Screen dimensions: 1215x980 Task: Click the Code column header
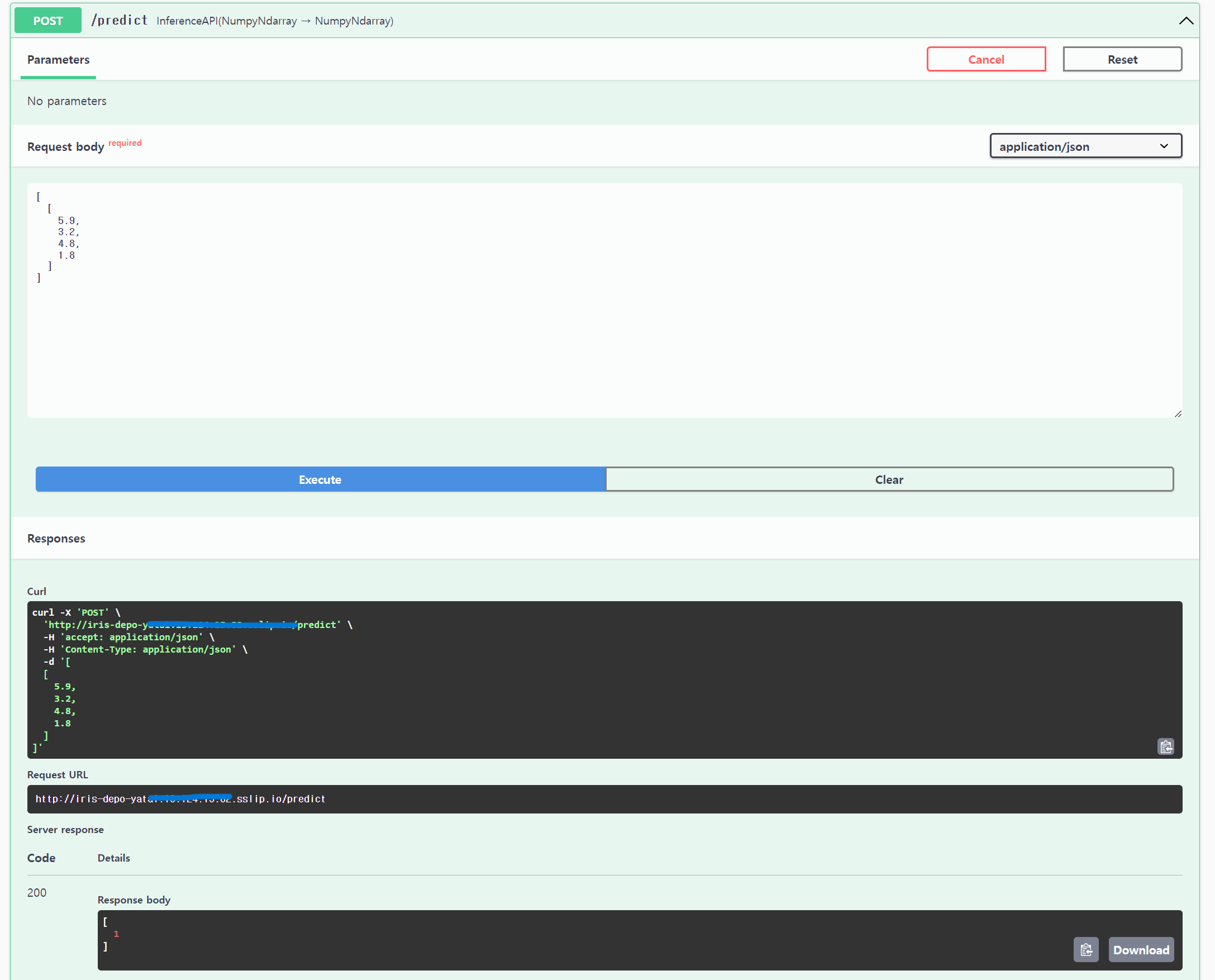coord(41,858)
